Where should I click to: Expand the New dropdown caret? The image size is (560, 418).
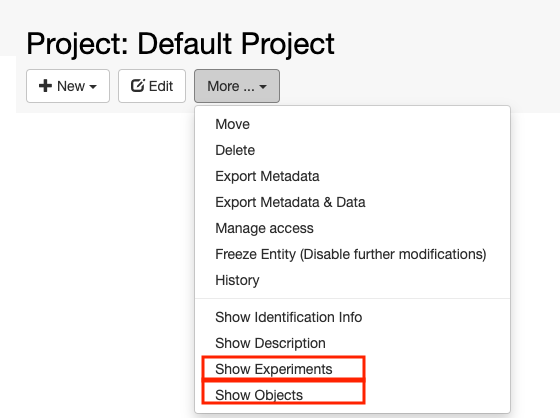[x=93, y=87]
